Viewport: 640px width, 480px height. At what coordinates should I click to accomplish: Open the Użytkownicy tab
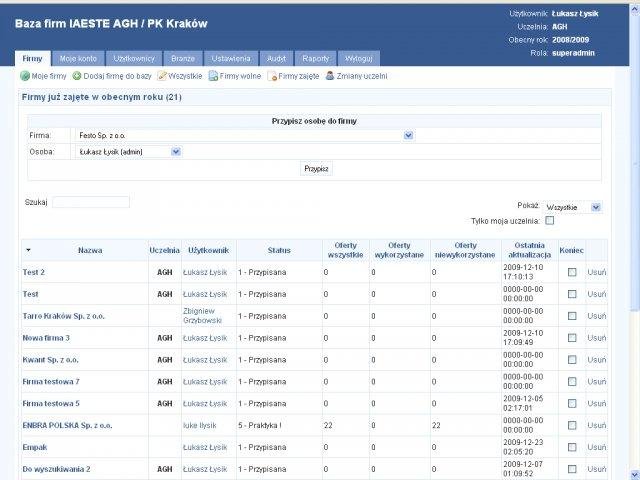click(134, 58)
